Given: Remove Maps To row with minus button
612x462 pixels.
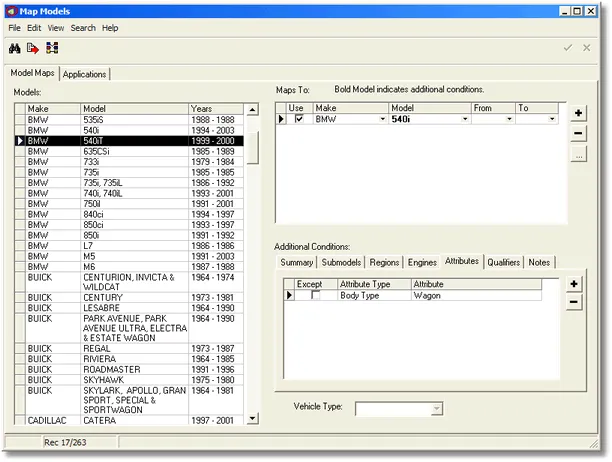Looking at the screenshot, I should point(578,133).
